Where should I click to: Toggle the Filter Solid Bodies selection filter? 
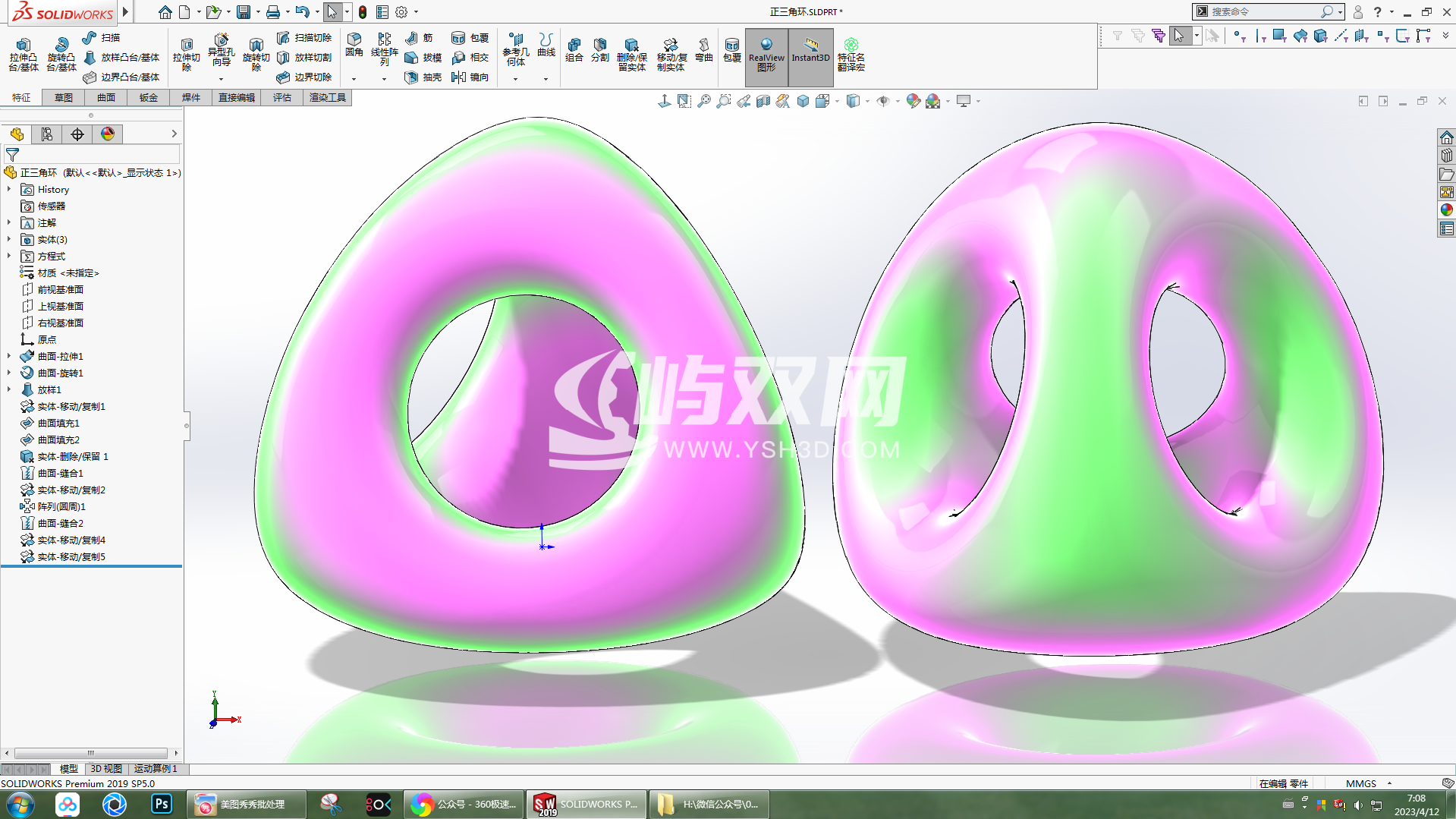point(1321,36)
